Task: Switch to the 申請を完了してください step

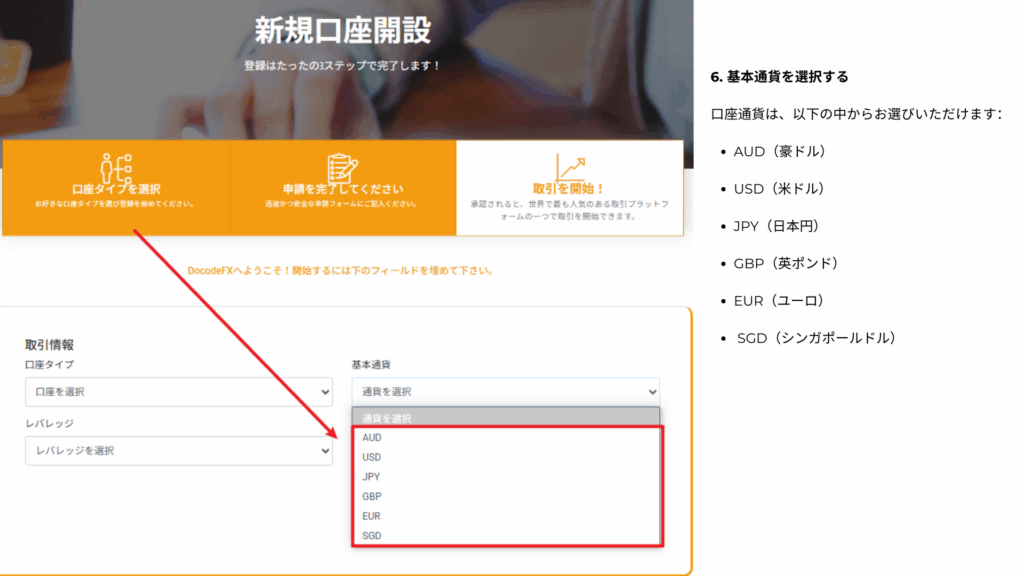Action: (342, 188)
